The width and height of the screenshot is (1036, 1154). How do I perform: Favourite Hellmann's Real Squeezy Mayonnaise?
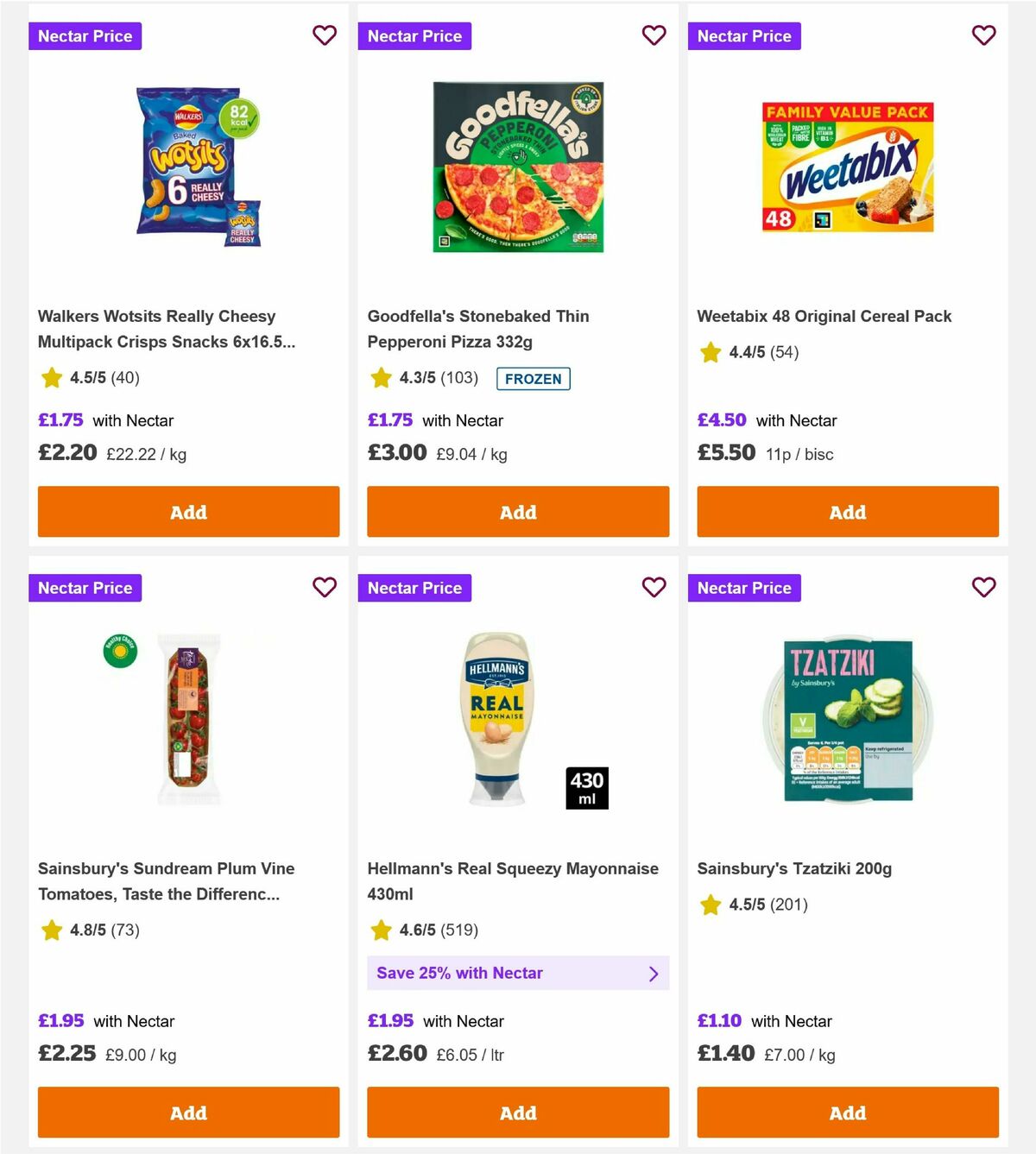click(x=654, y=588)
